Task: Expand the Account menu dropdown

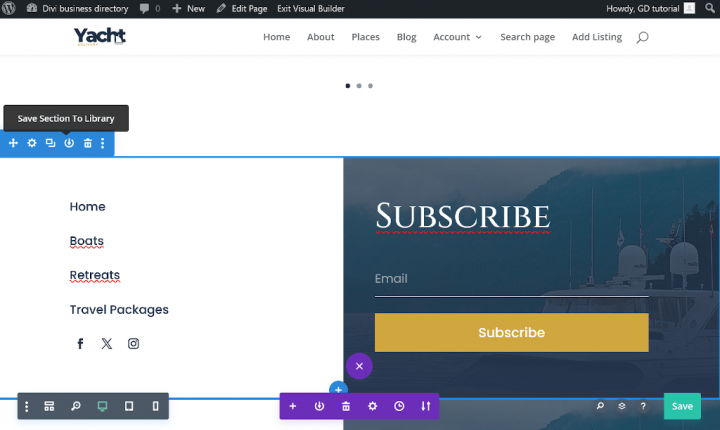Action: pyautogui.click(x=457, y=37)
